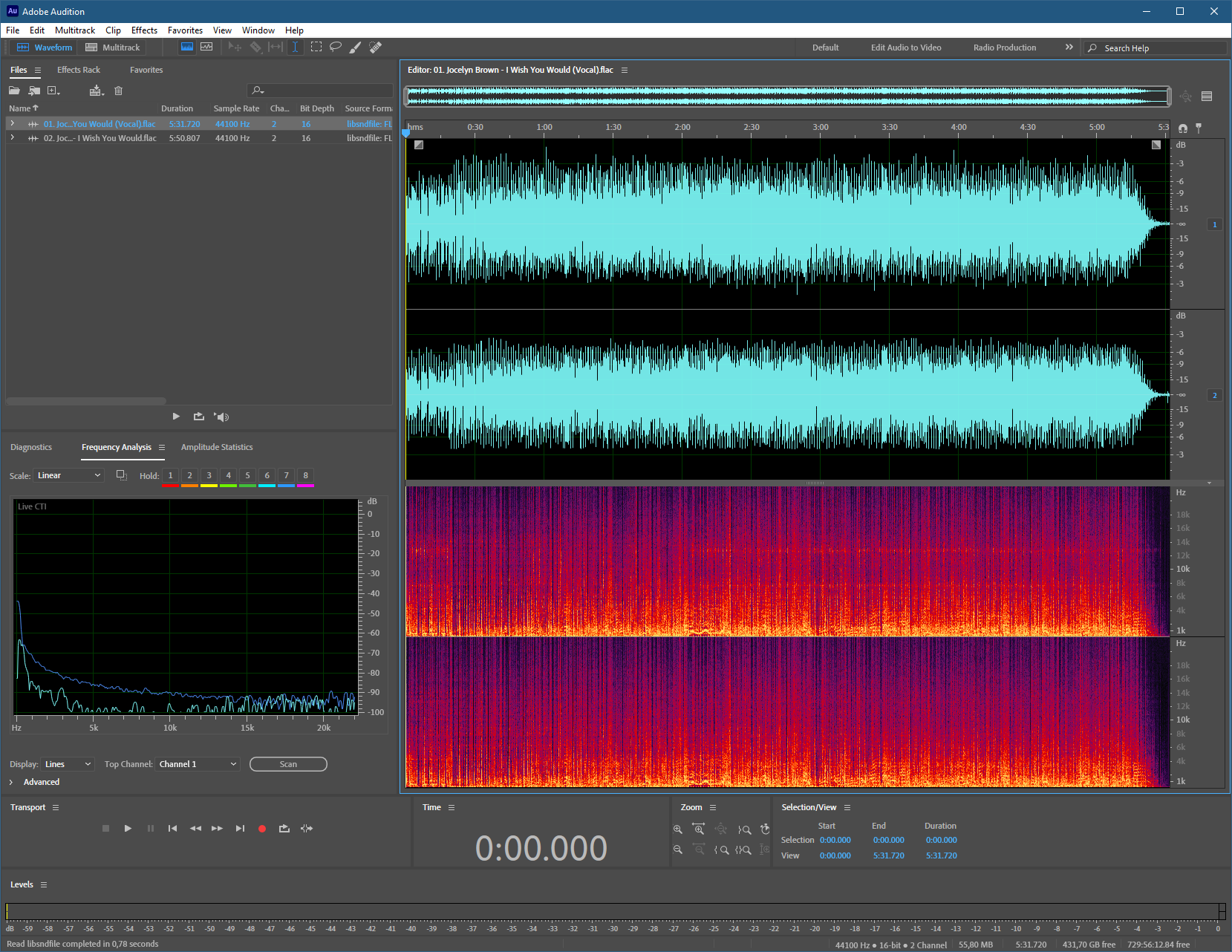Click the Fast Forward transport button
Viewport: 1232px width, 952px height.
(x=217, y=828)
